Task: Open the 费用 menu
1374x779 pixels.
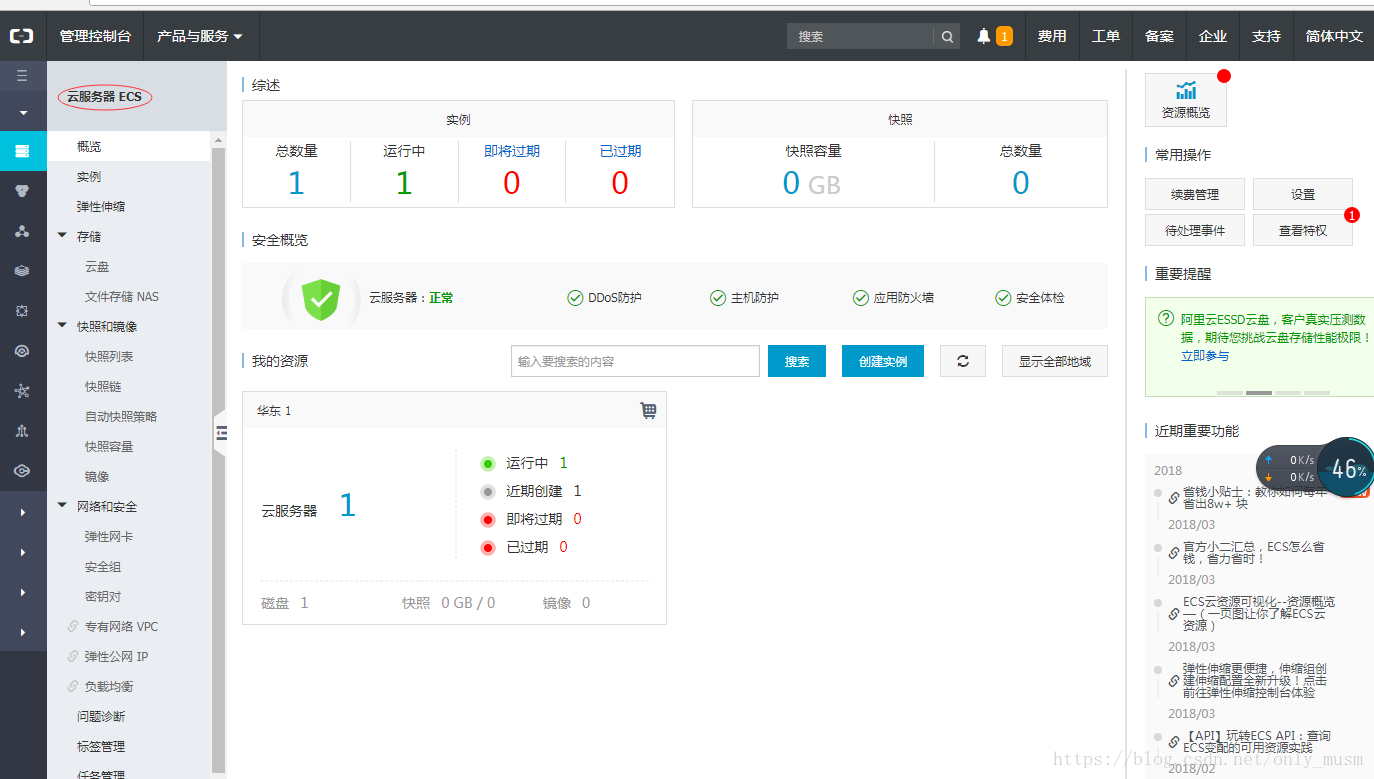Action: tap(1052, 36)
